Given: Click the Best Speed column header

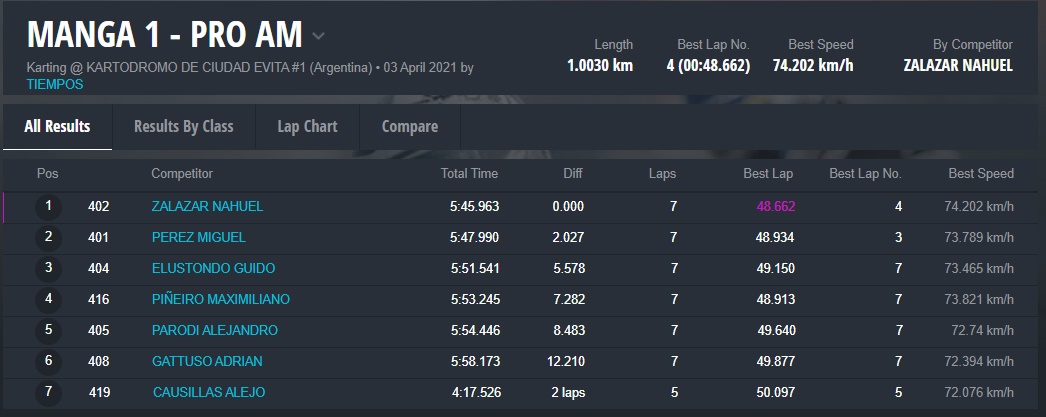Looking at the screenshot, I should pos(980,174).
